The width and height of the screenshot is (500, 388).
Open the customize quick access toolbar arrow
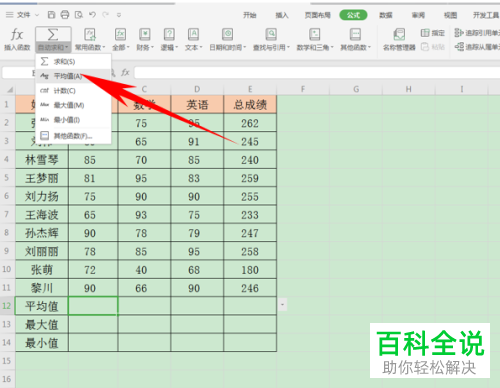(119, 15)
